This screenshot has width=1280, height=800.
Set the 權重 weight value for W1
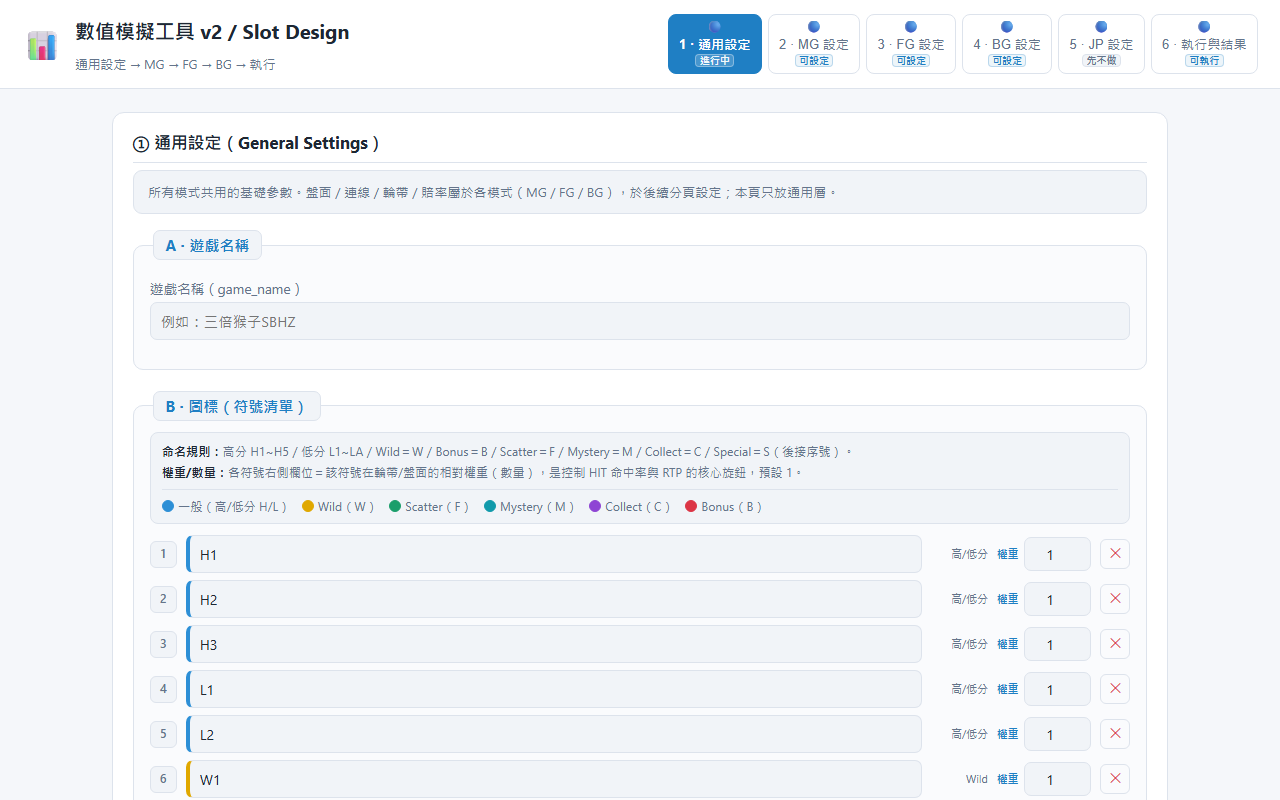click(1057, 779)
